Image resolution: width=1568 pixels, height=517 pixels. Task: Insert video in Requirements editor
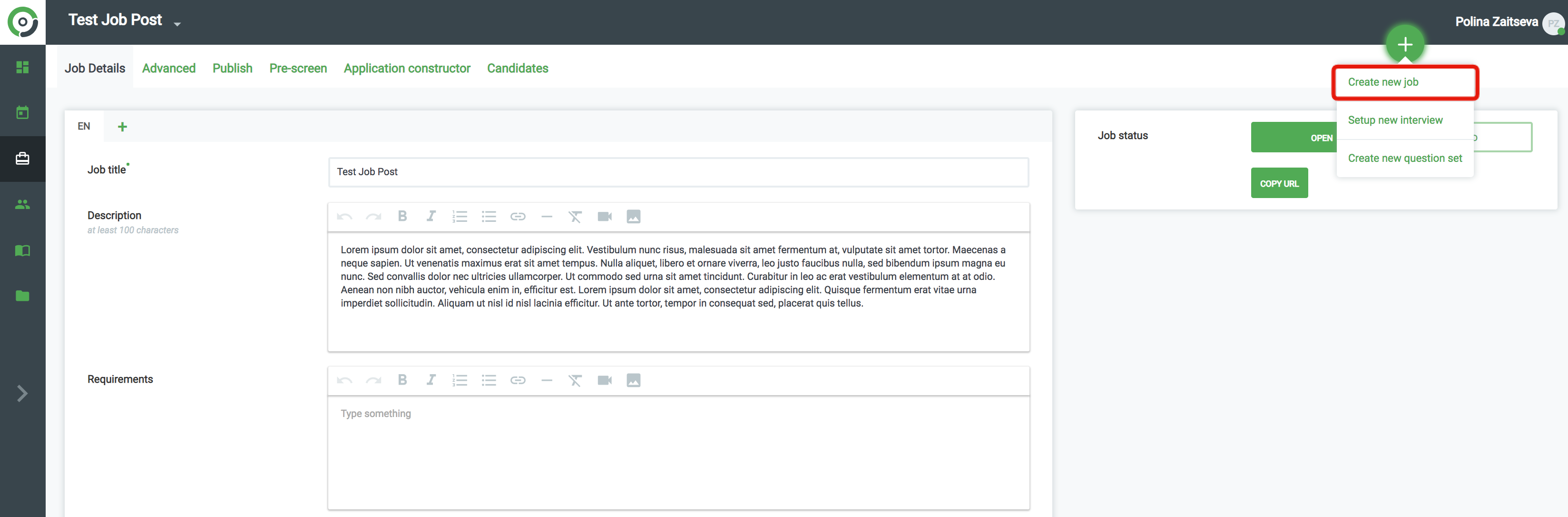[x=604, y=380]
